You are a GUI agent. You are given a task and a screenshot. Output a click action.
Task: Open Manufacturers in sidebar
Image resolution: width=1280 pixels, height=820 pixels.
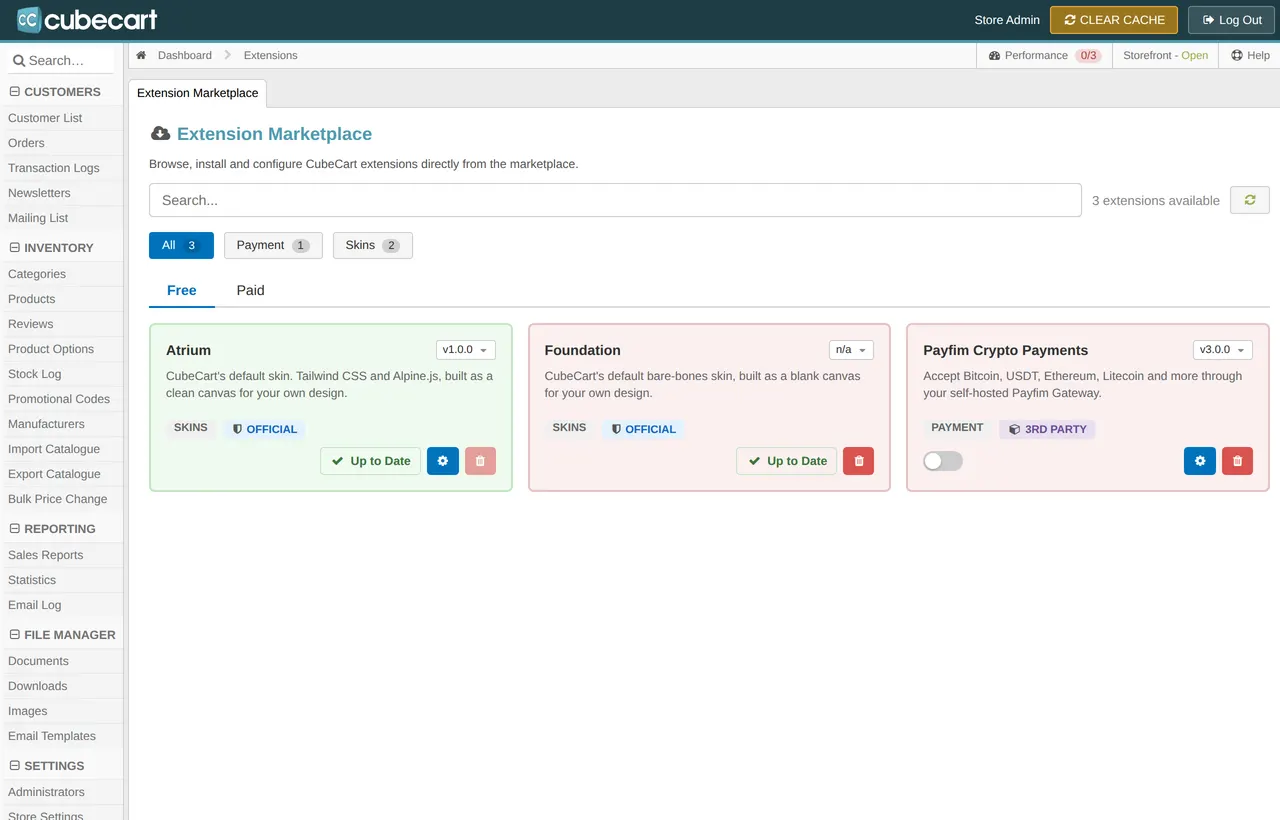[x=46, y=424]
